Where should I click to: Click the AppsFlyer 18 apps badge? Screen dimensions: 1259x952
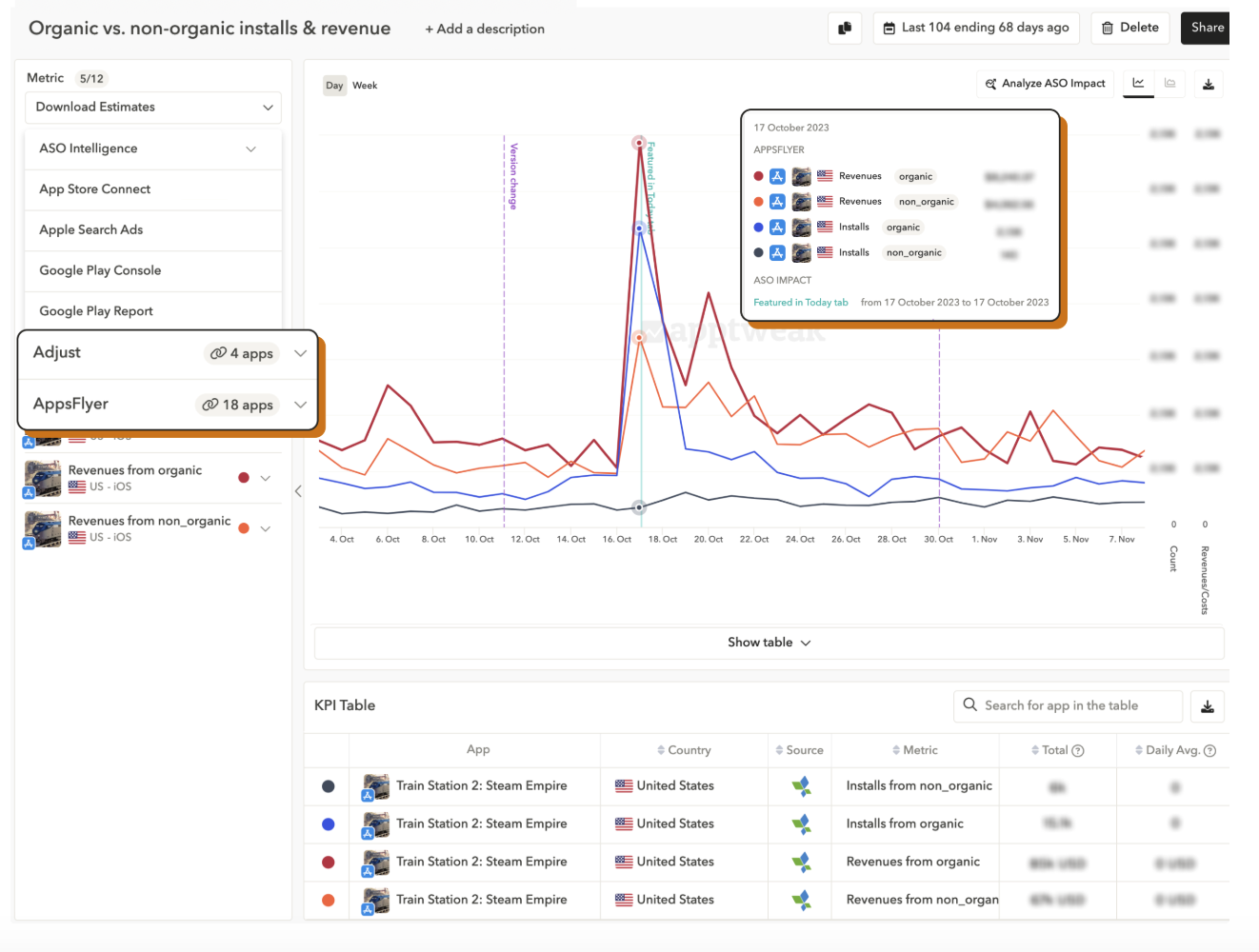click(238, 405)
